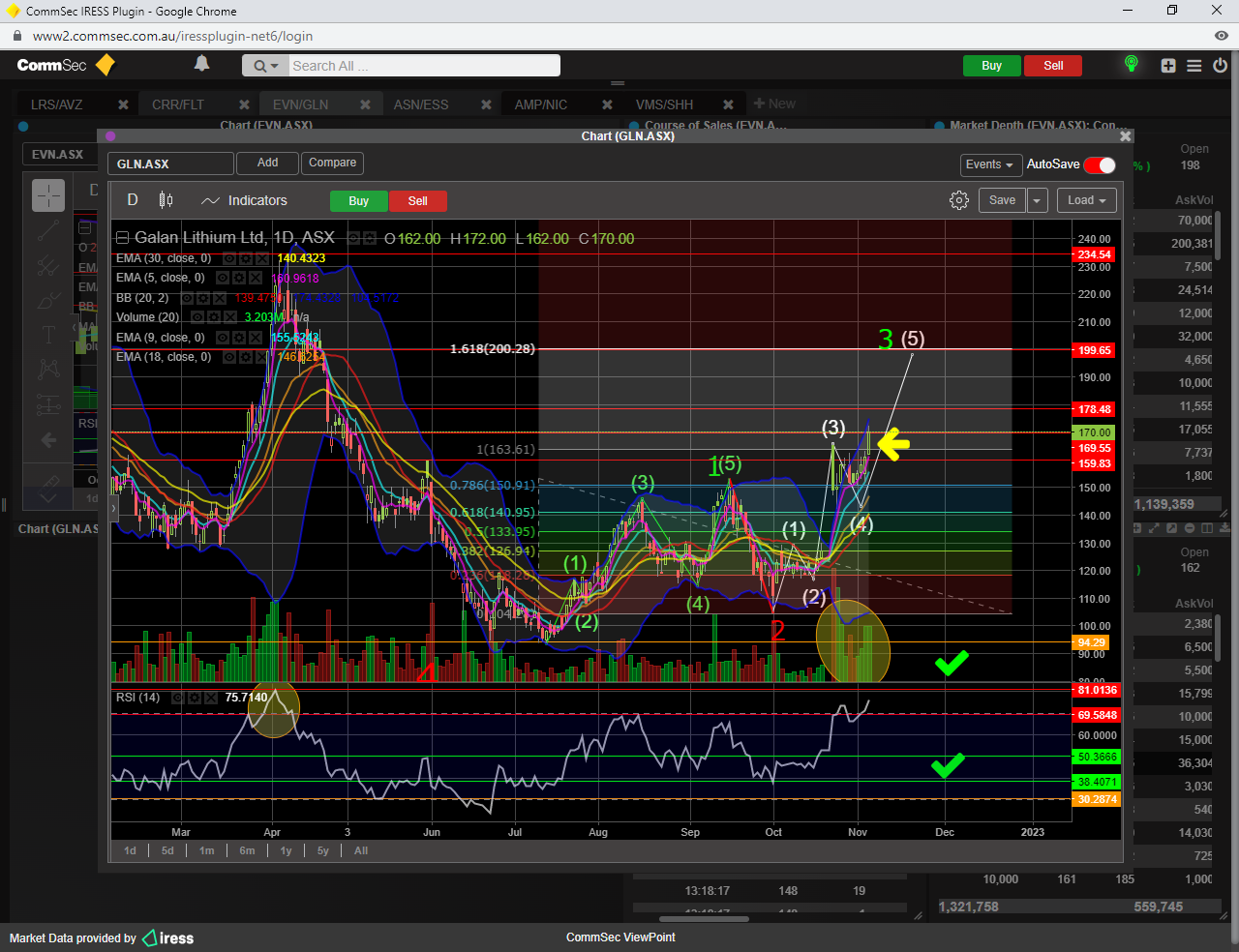Switch to the LRS/AVZ tab

tap(56, 104)
